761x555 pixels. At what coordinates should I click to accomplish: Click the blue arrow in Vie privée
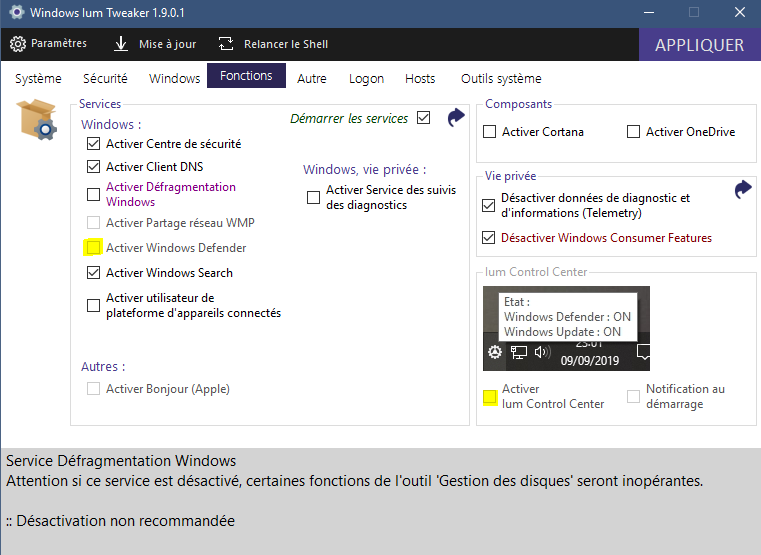pos(742,189)
